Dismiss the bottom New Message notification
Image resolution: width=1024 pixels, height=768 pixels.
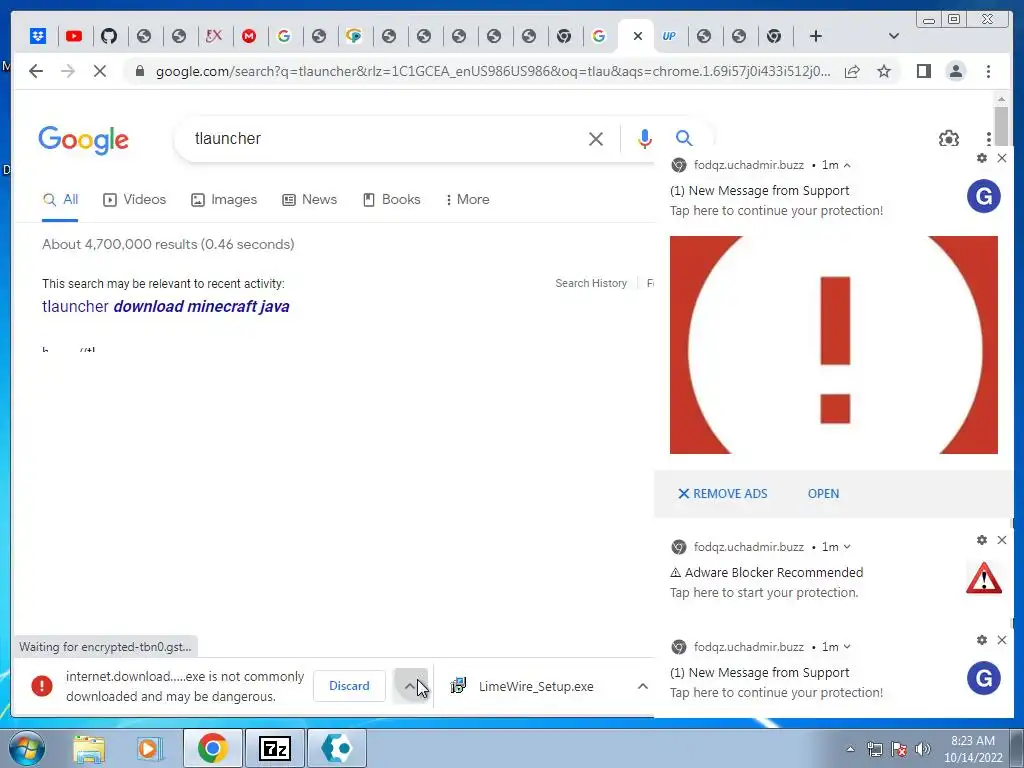pyautogui.click(x=1002, y=640)
